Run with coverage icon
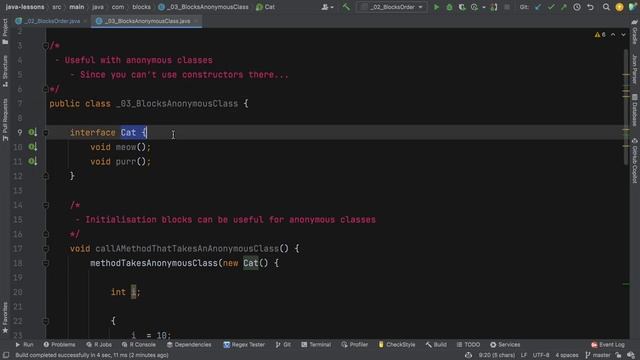Viewport: 640px width, 360px height. pos(462,7)
